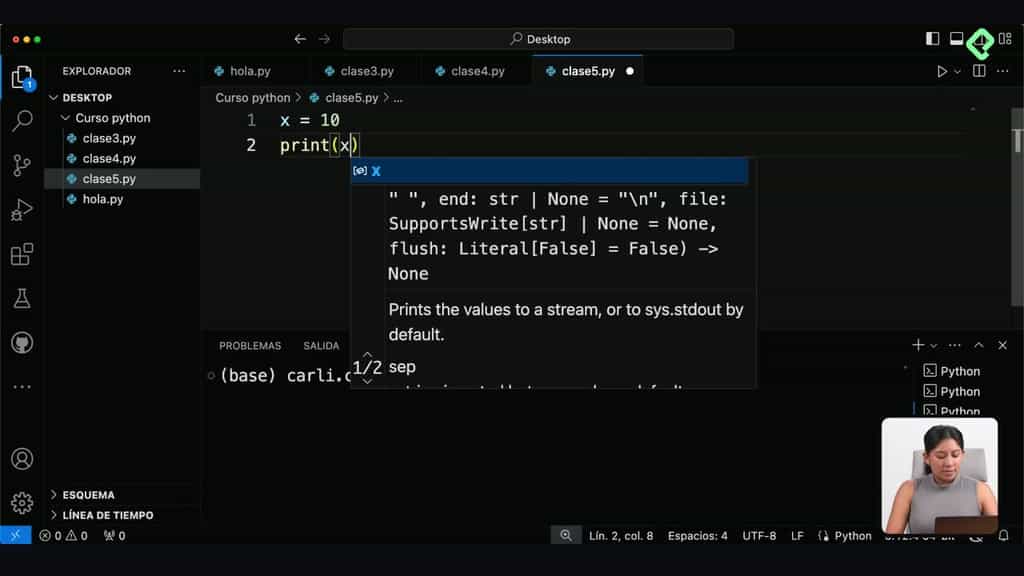The height and width of the screenshot is (576, 1024).
Task: Open the Extensions panel
Action: [x=22, y=254]
